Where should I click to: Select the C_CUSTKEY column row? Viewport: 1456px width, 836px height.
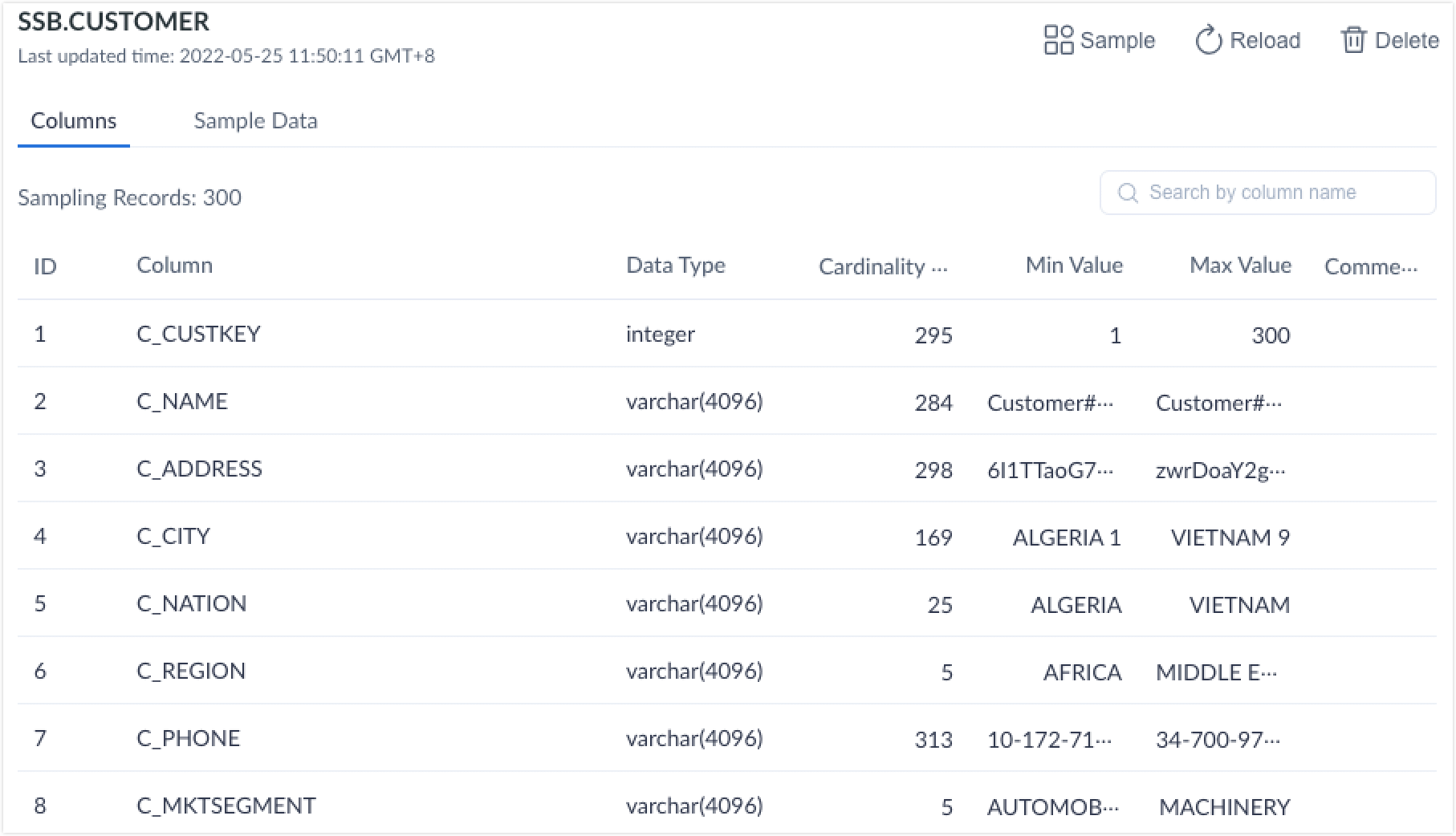[x=198, y=334]
